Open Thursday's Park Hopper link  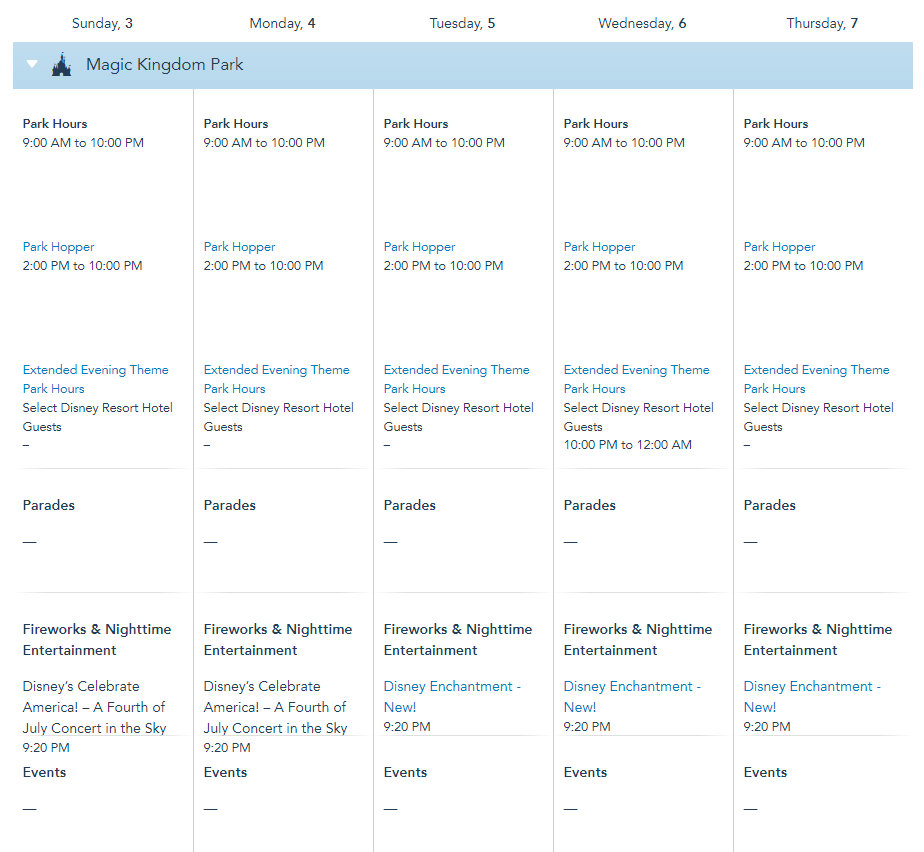779,247
